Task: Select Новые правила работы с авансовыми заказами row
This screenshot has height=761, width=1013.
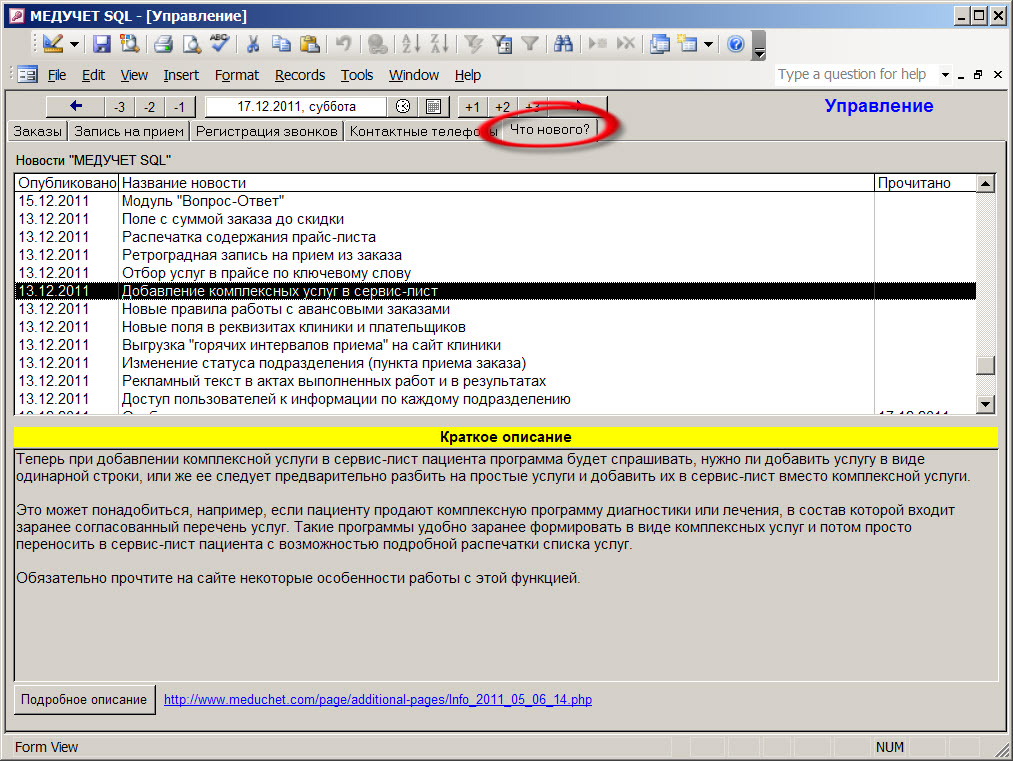Action: coord(496,309)
